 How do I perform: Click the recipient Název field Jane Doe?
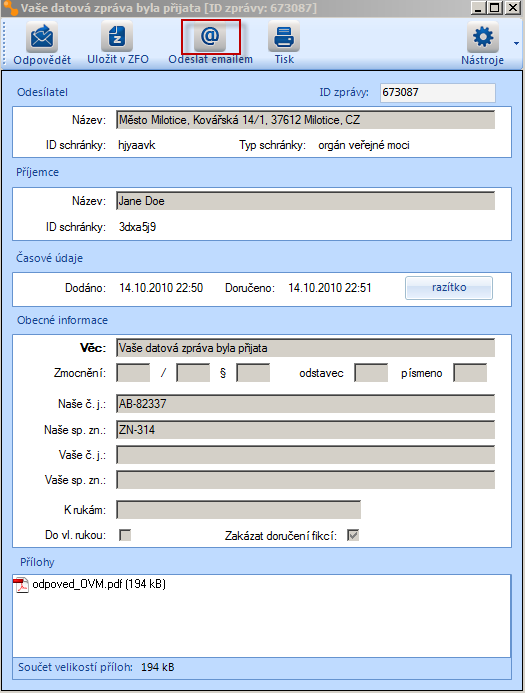305,201
